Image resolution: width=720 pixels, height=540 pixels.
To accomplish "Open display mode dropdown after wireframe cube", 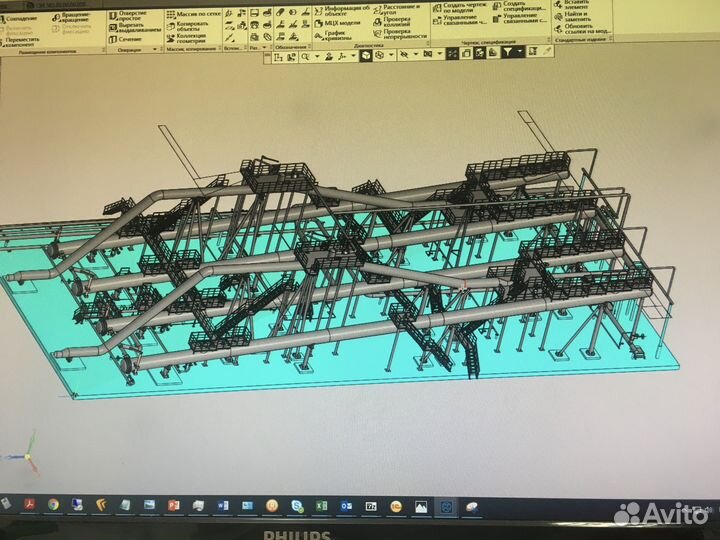I will click(x=391, y=55).
